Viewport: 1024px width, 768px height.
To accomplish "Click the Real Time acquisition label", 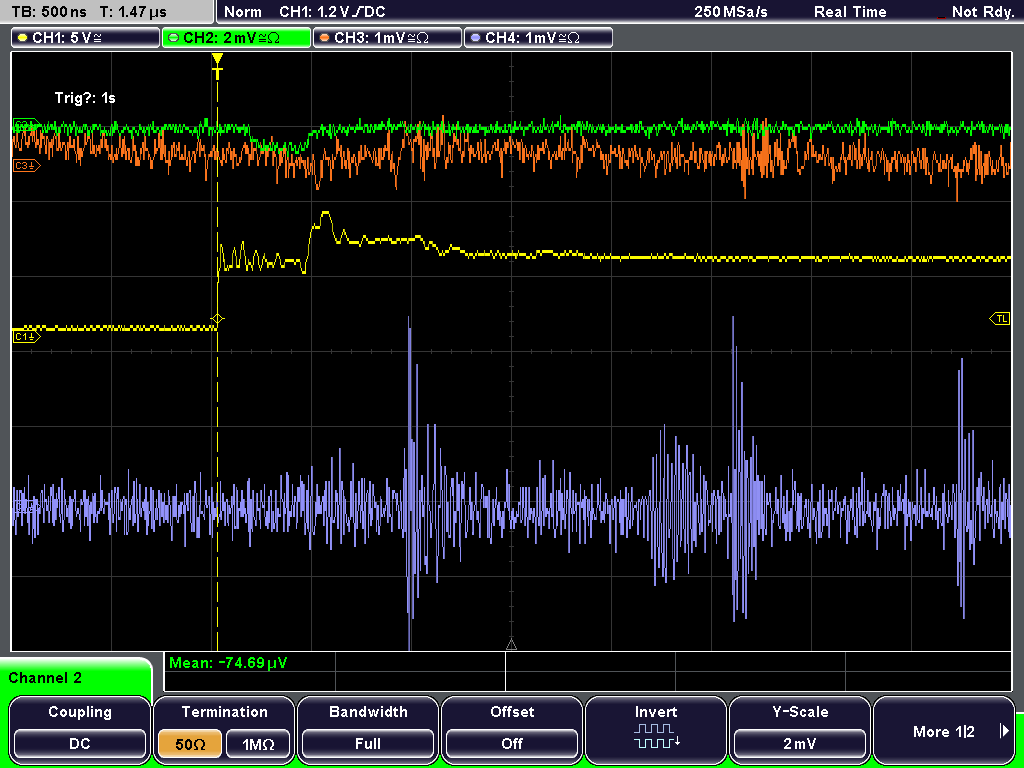I will [850, 12].
